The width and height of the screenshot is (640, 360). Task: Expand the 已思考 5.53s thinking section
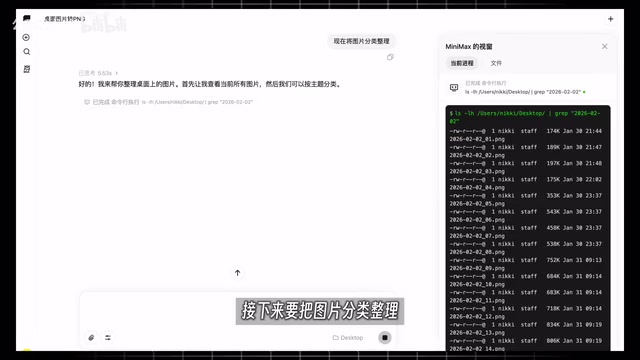point(98,73)
